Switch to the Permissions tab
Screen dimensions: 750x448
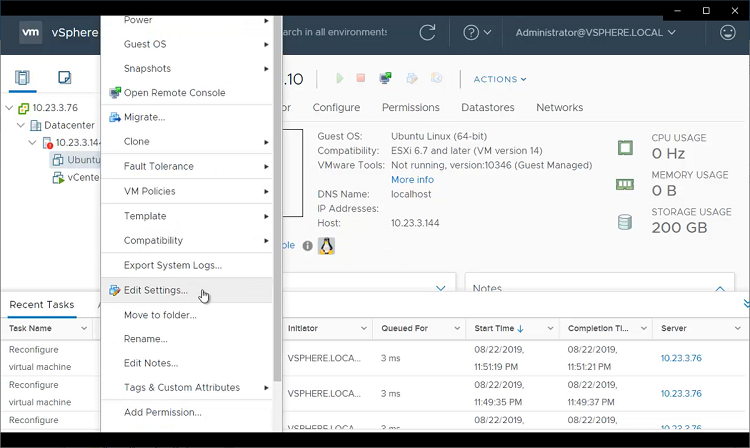[x=410, y=108]
